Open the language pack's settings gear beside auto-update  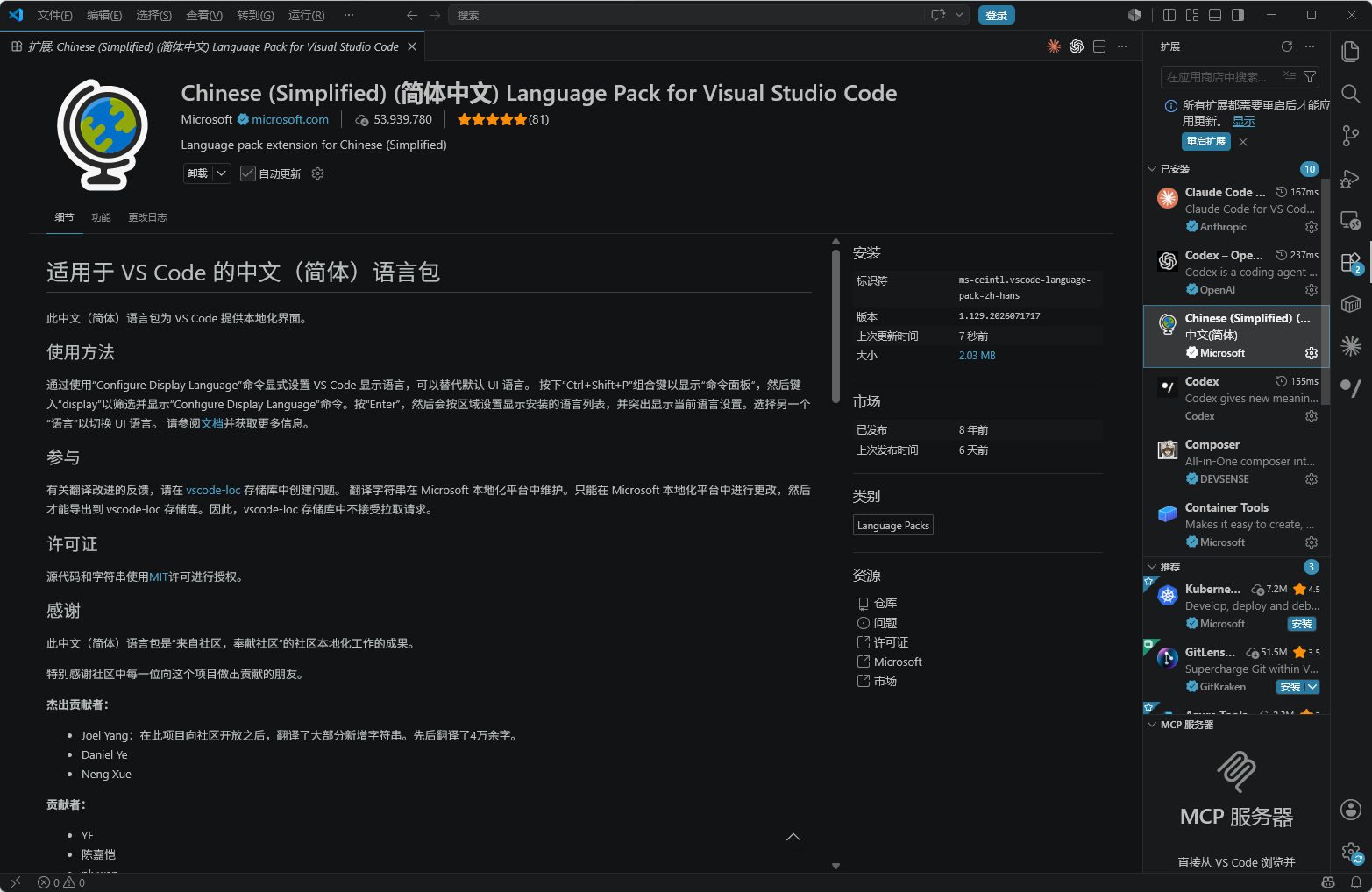point(318,173)
